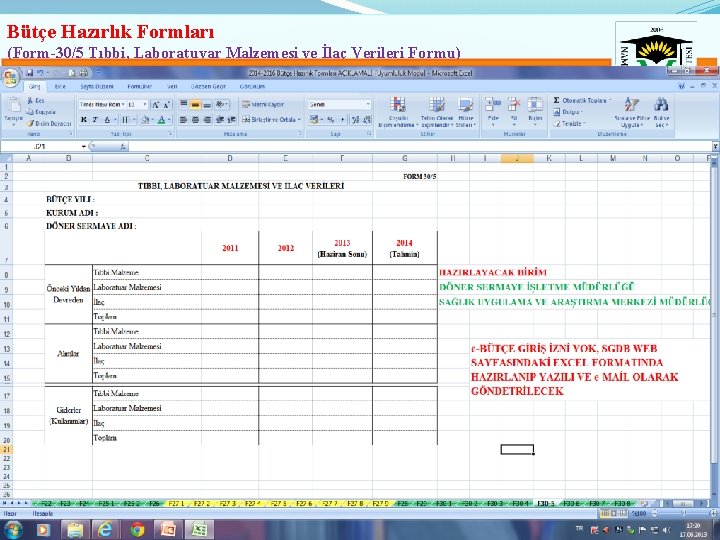
Task: Save the workbook from the quick access toolbar
Action: coord(30,73)
